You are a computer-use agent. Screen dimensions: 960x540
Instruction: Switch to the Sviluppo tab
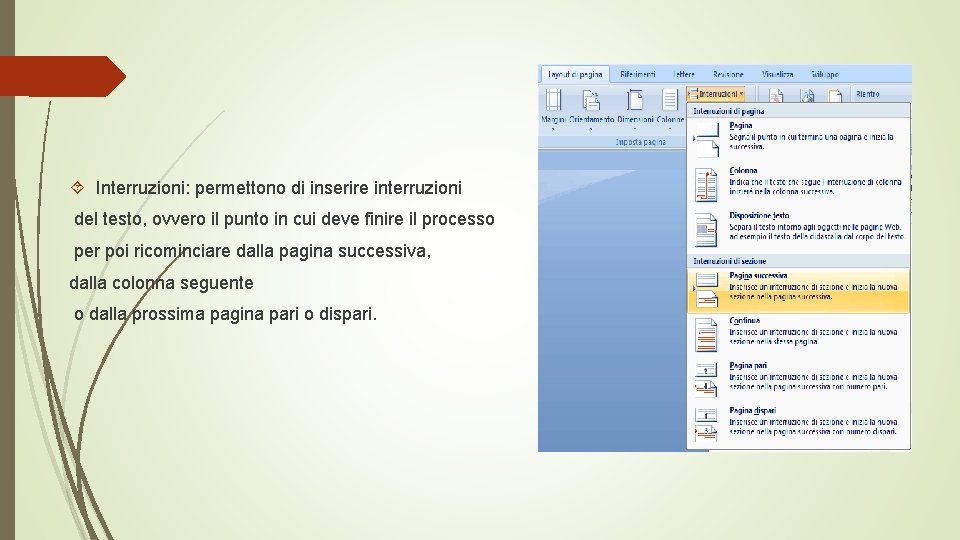coord(825,75)
